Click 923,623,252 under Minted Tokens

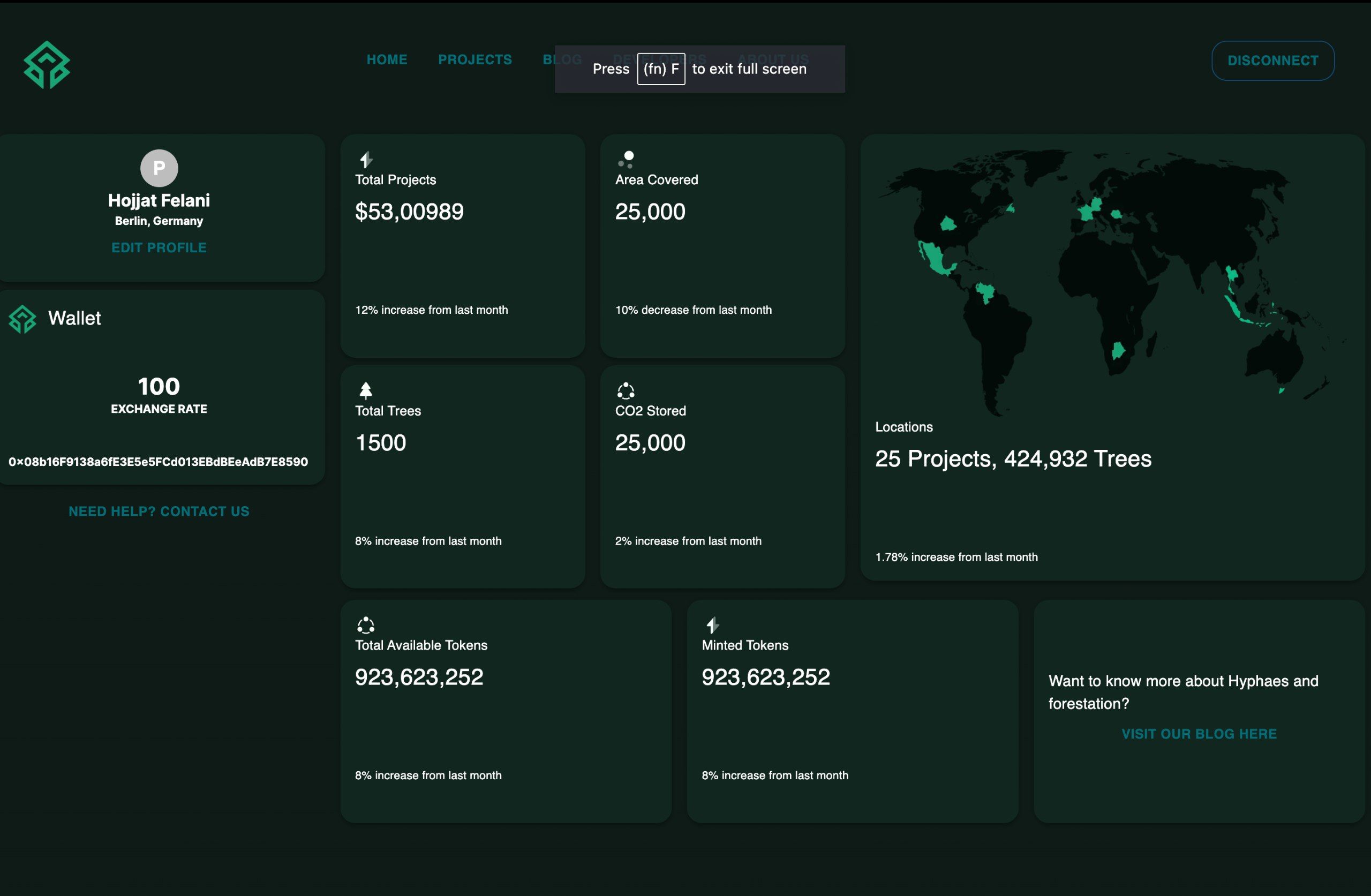(x=766, y=677)
